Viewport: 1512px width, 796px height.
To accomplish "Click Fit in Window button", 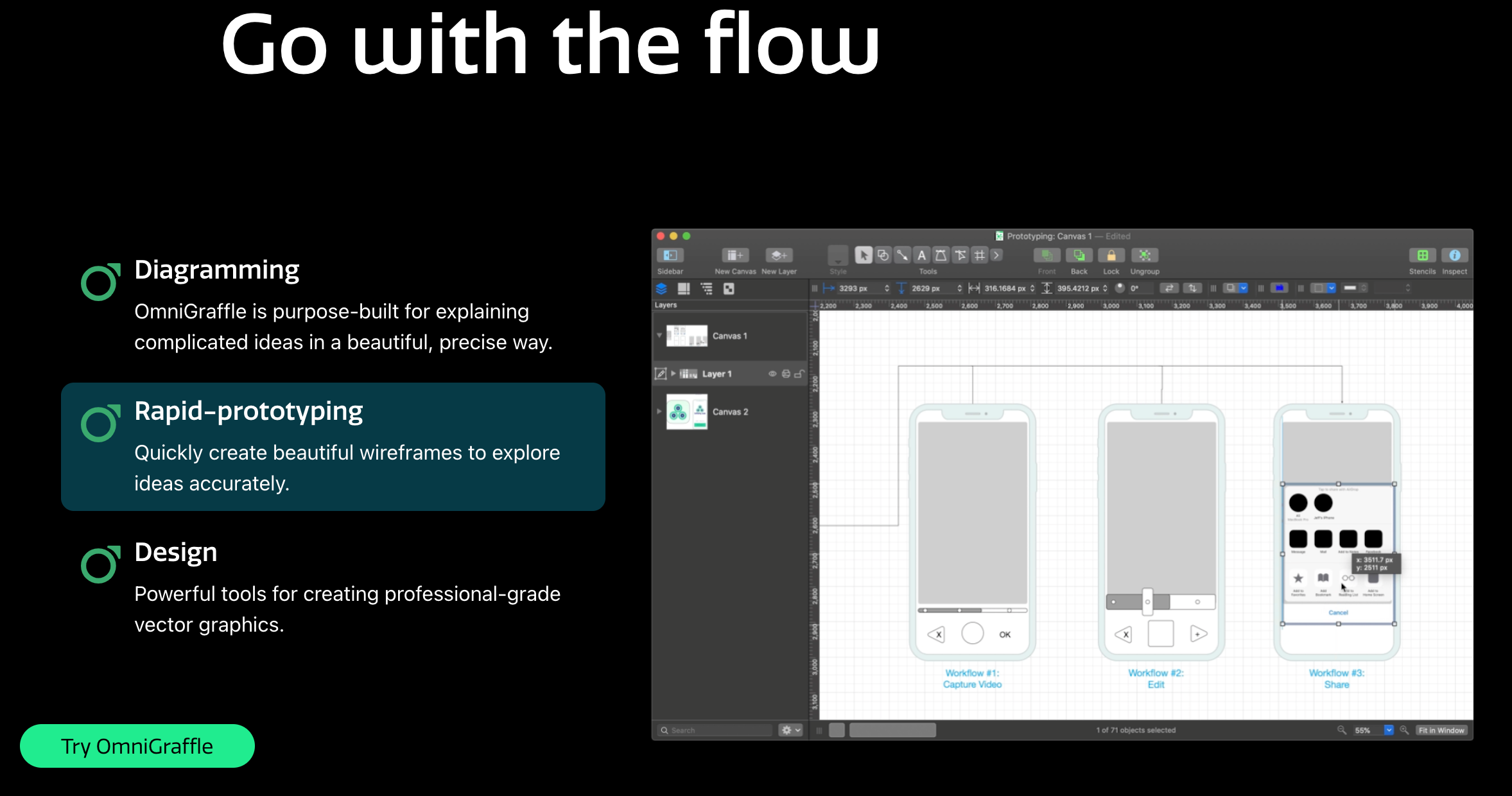I will click(1441, 730).
